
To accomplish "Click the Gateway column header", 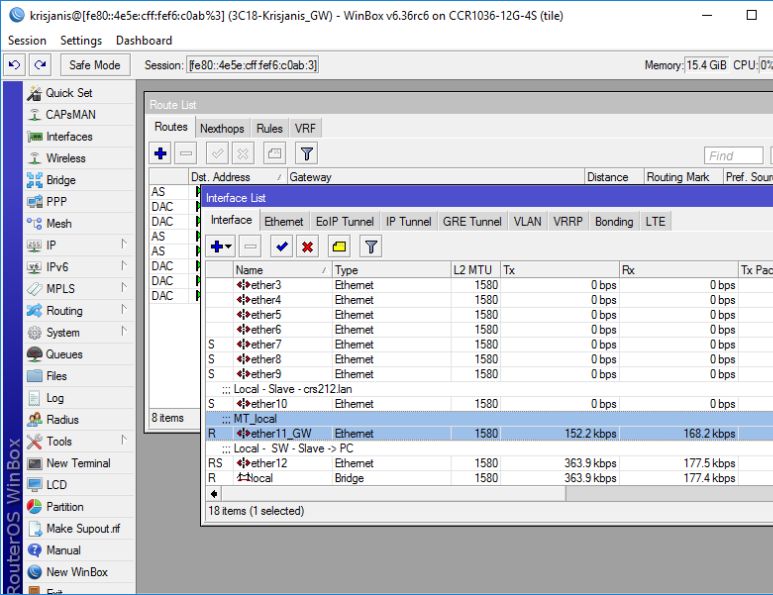I will click(x=435, y=176).
